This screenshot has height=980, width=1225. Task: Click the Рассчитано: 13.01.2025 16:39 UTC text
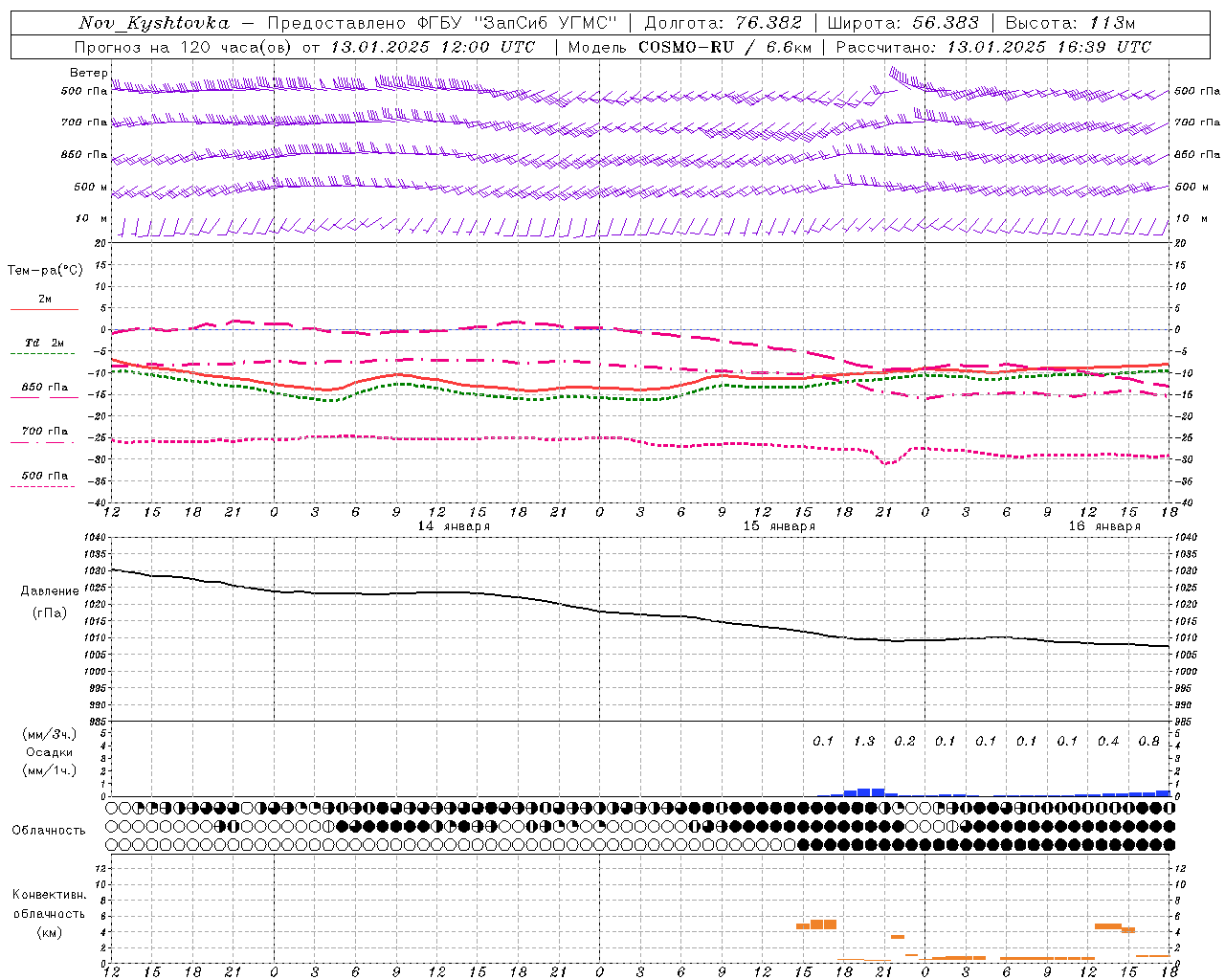(993, 47)
